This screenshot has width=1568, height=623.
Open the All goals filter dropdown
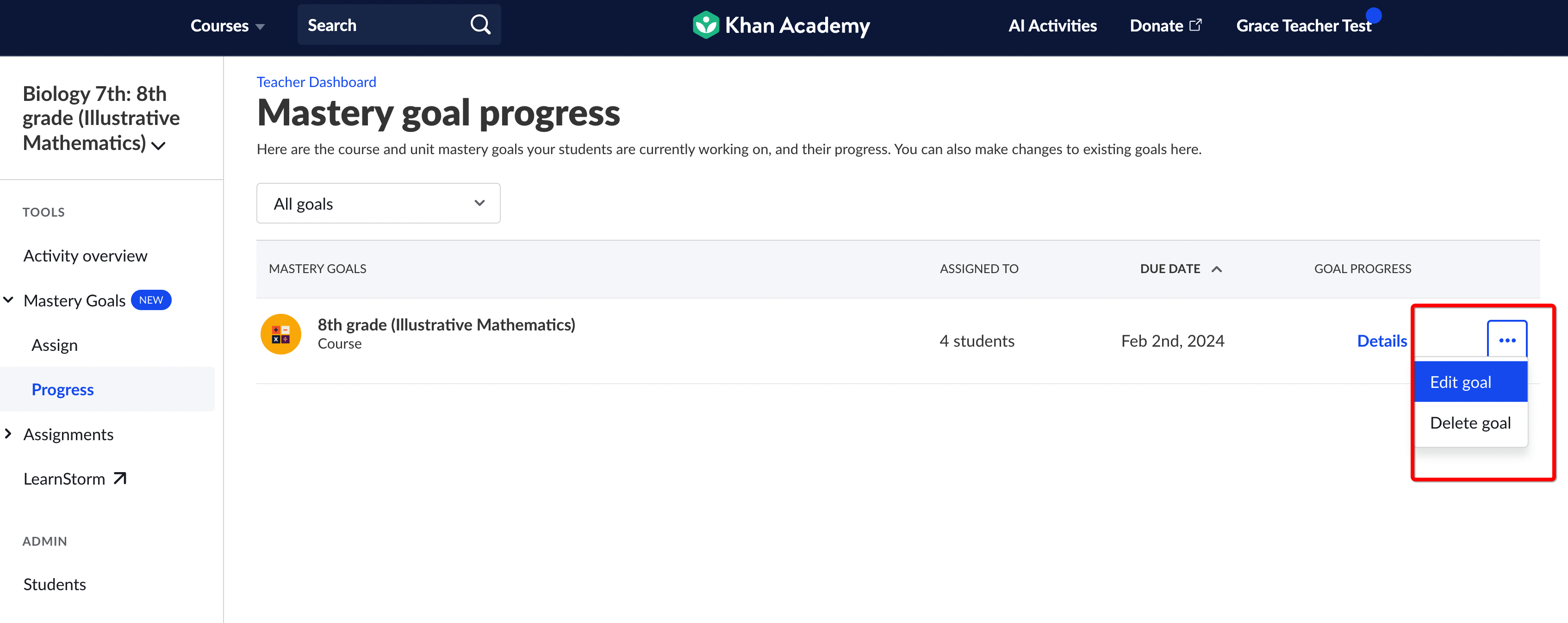378,203
